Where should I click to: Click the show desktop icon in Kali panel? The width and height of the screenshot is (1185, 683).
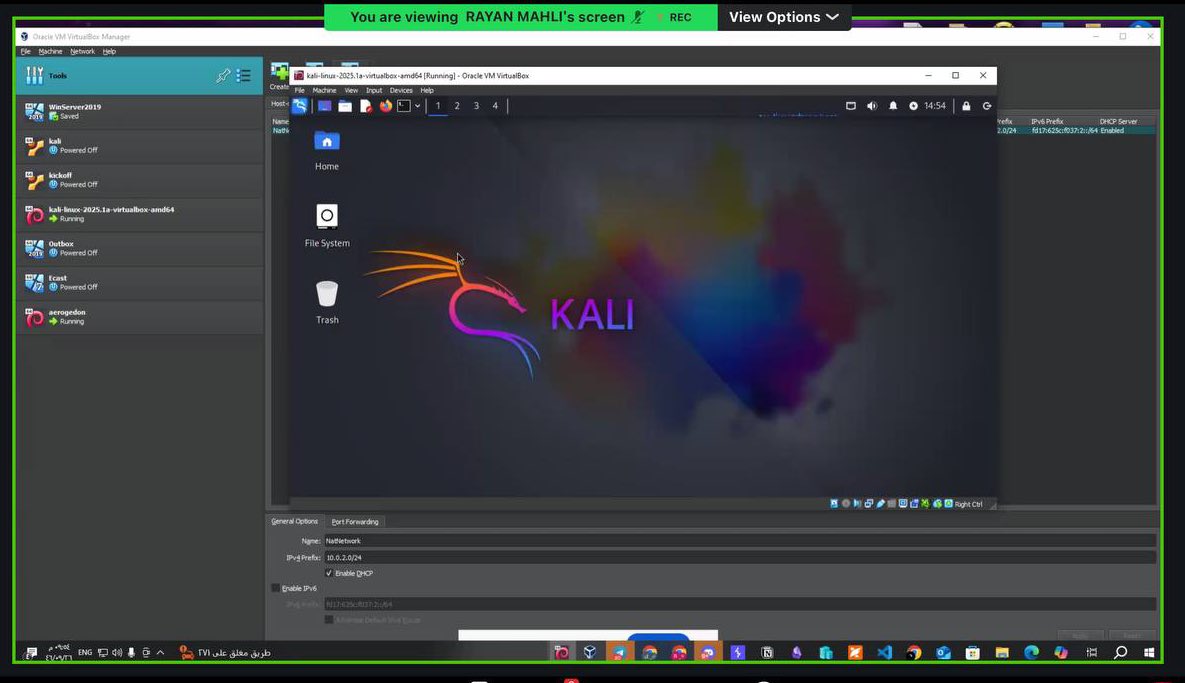[x=324, y=106]
